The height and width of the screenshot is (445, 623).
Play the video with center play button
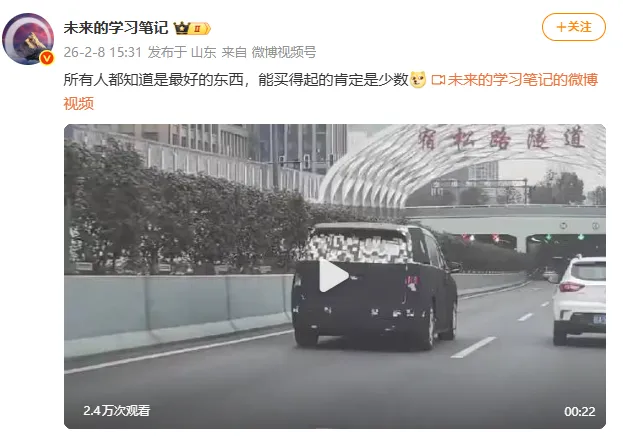(333, 276)
